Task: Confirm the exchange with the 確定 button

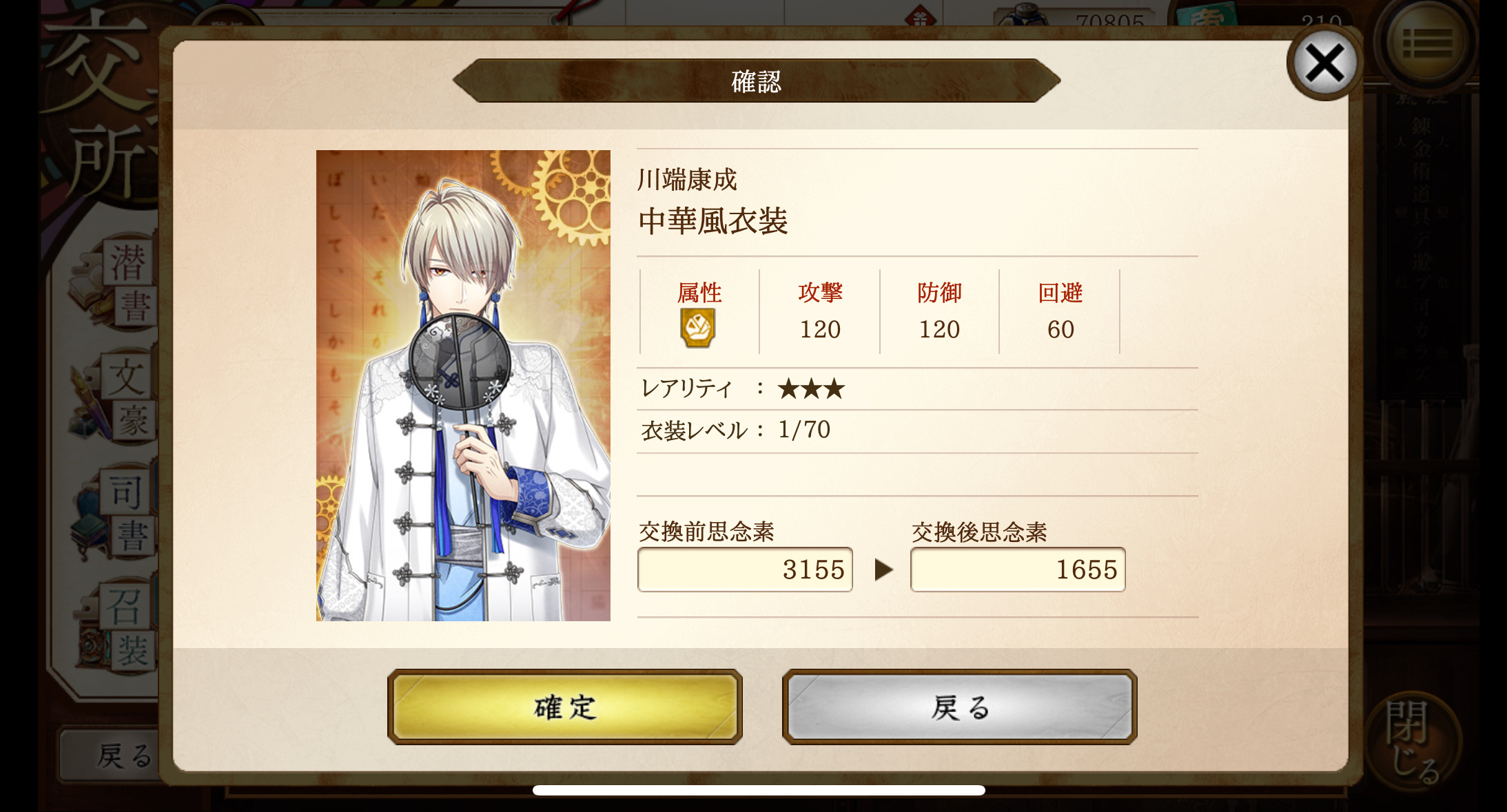Action: pos(564,707)
